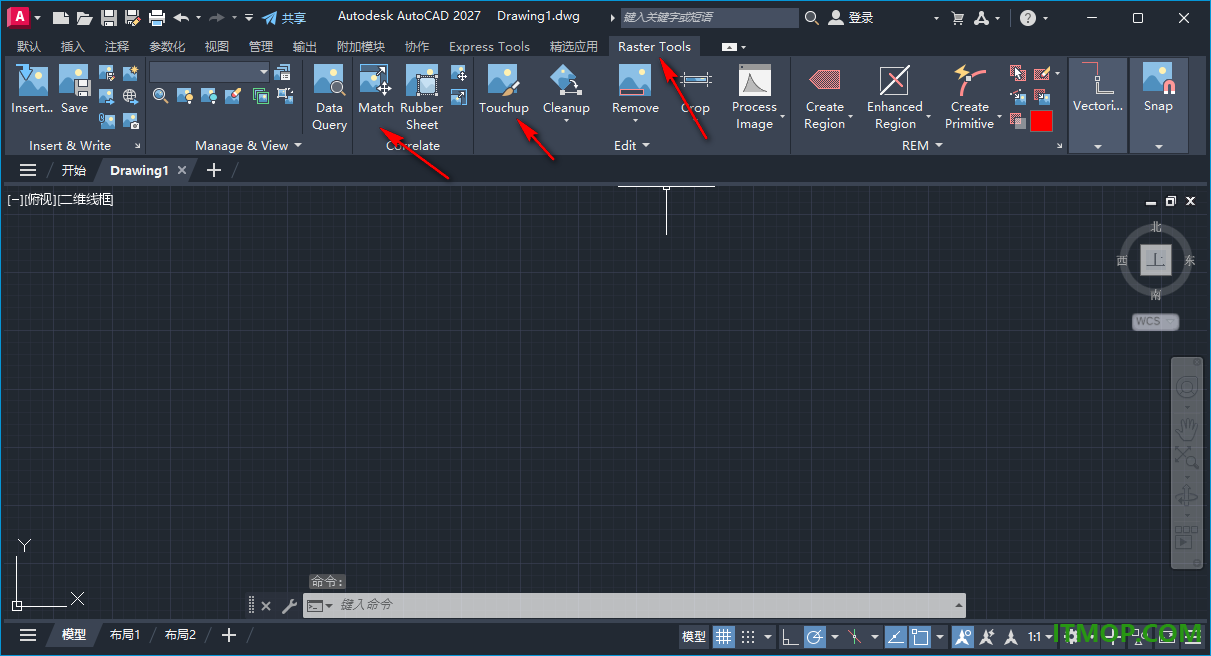Click the Help question mark icon
This screenshot has width=1211, height=656.
(x=1028, y=17)
